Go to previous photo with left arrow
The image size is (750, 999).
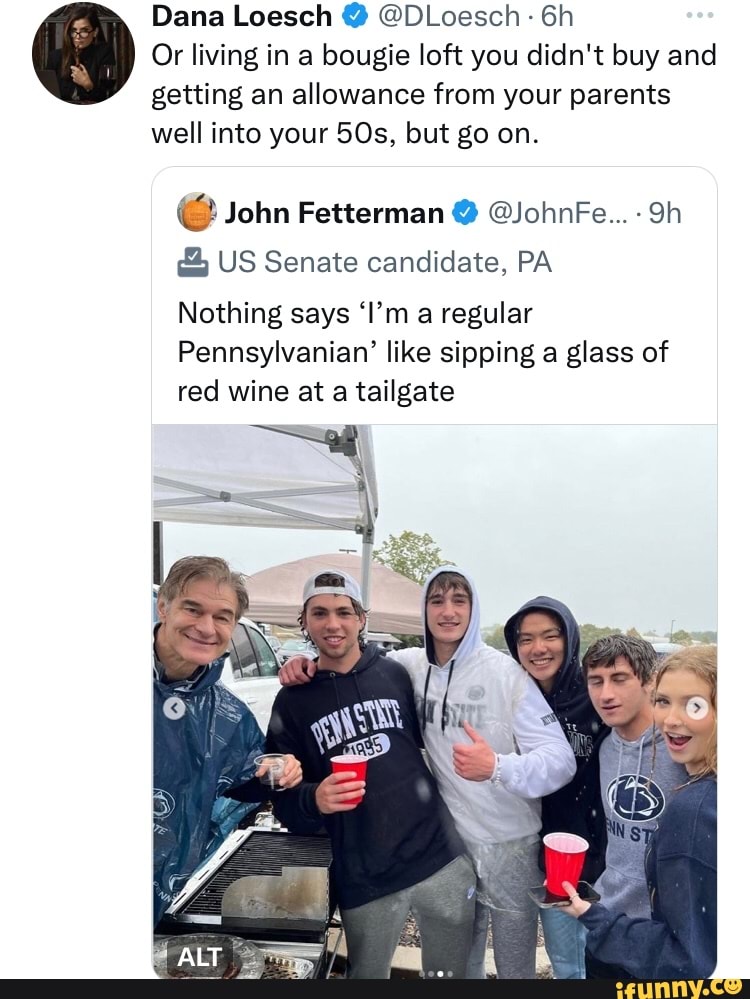point(175,708)
